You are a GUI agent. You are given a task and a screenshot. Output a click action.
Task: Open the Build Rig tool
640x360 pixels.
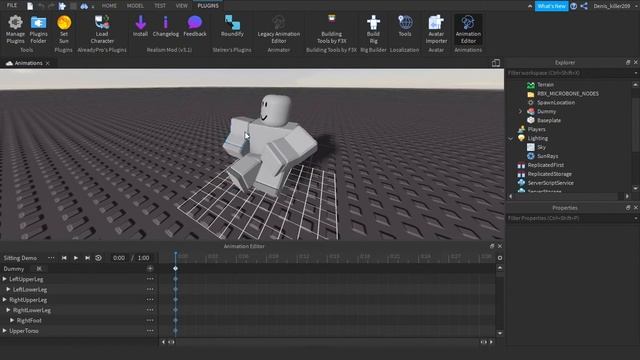pos(373,29)
